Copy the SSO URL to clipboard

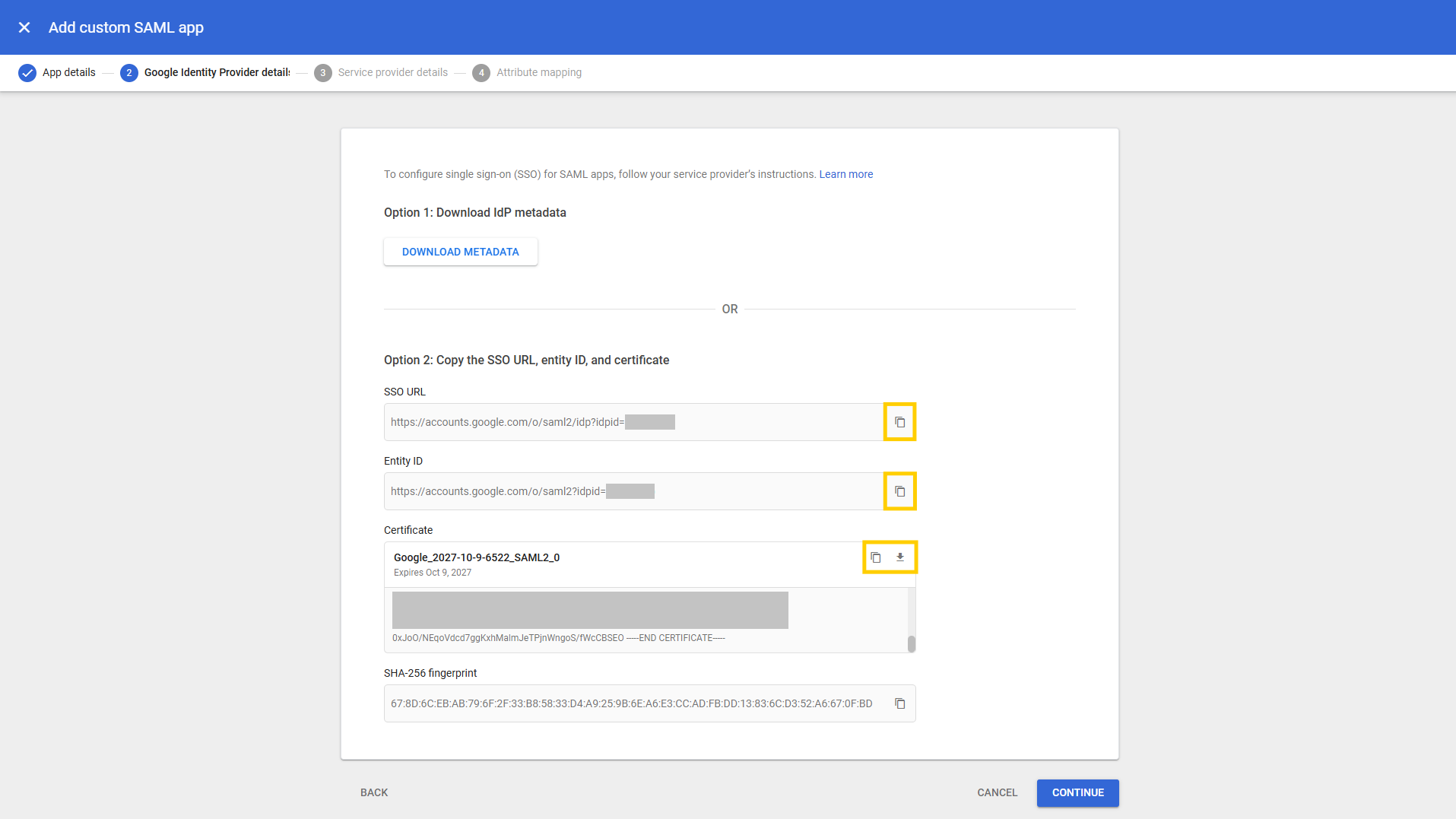click(899, 422)
